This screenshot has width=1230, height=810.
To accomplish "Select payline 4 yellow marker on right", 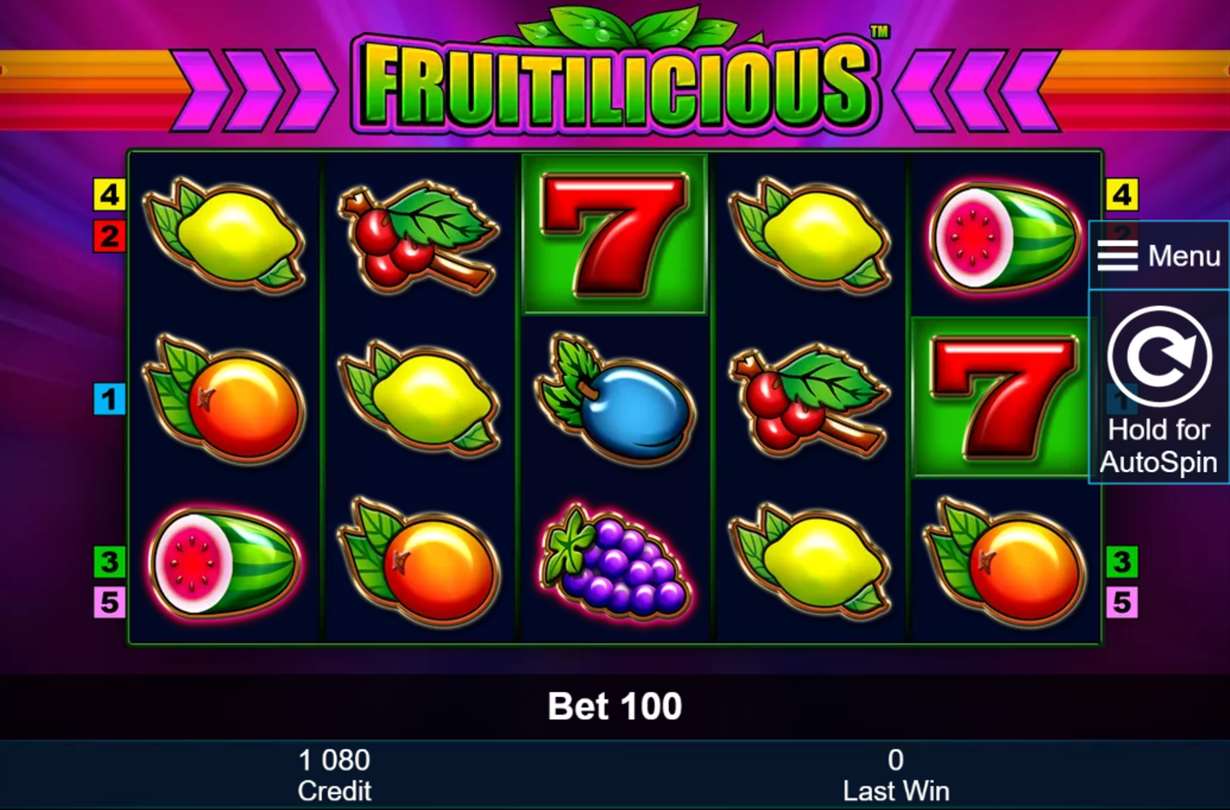I will pos(1121,195).
